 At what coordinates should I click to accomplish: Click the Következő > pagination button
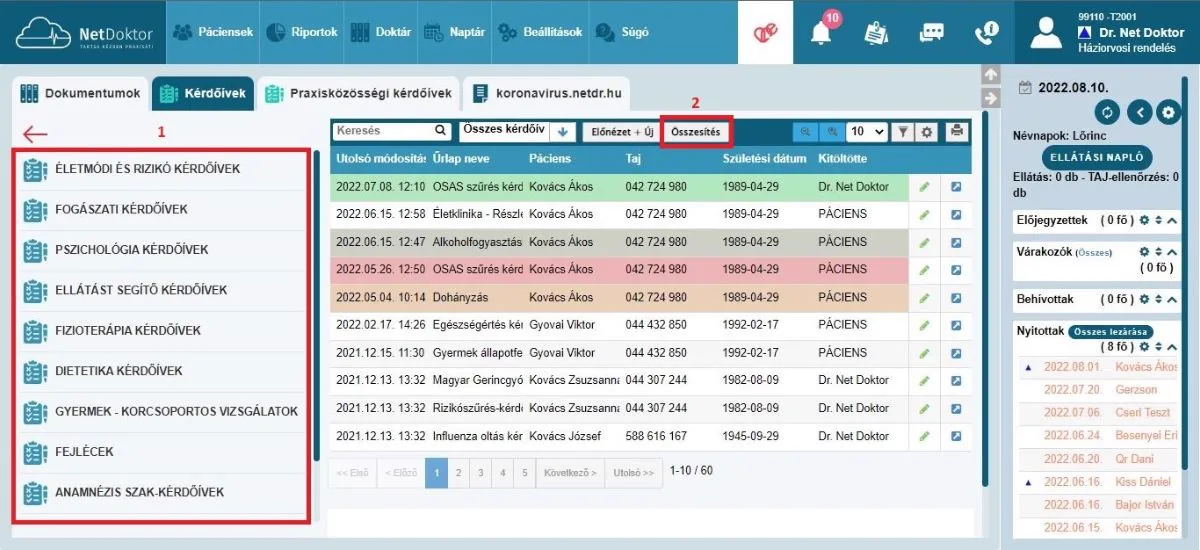coord(571,473)
